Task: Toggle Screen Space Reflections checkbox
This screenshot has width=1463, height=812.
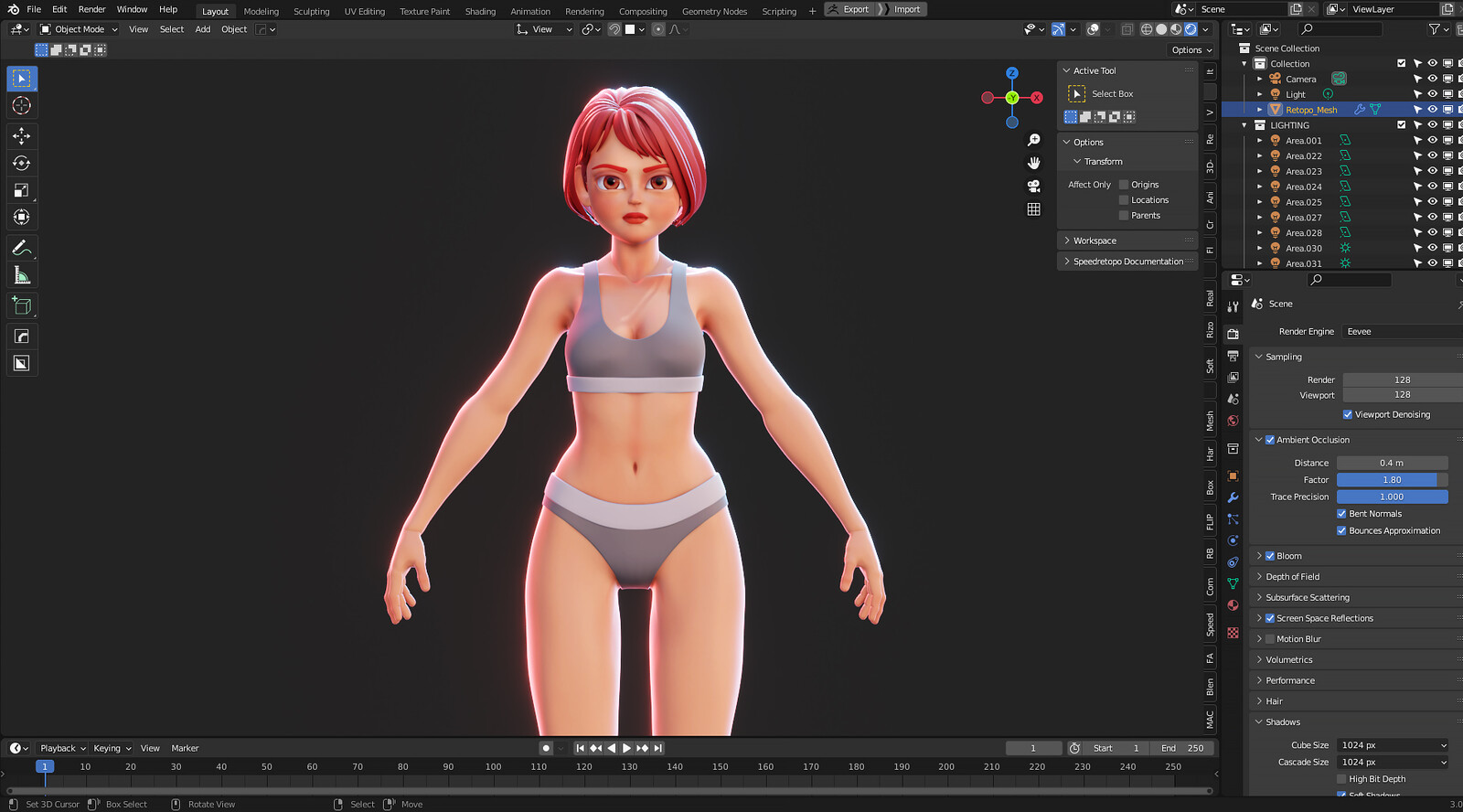Action: [x=1270, y=619]
